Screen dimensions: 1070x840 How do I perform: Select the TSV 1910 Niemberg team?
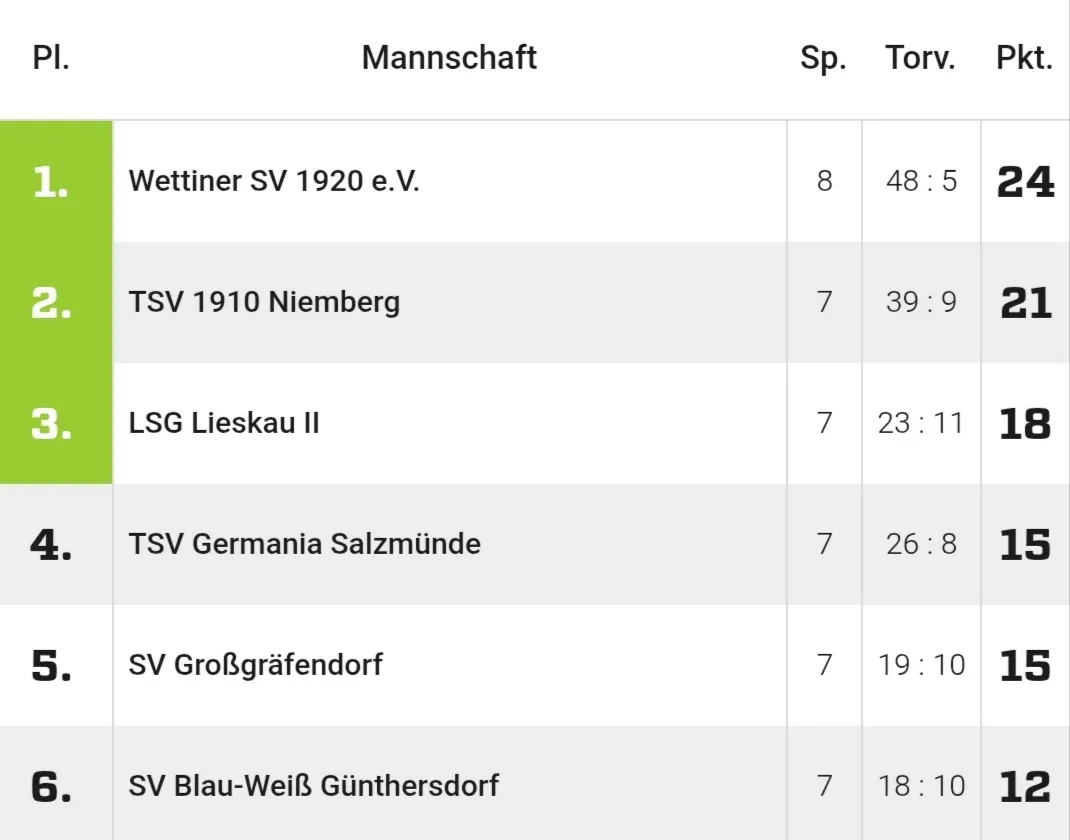click(x=264, y=302)
